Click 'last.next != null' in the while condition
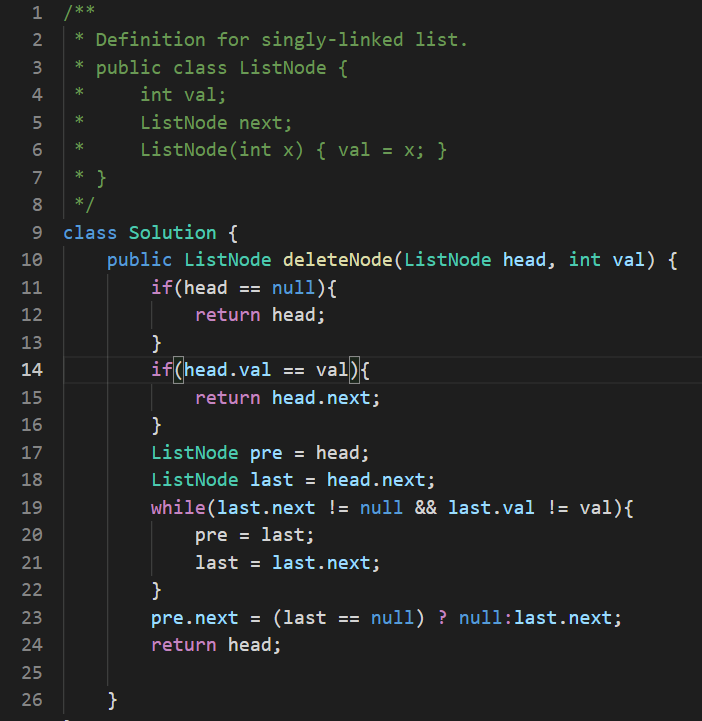 coord(310,508)
